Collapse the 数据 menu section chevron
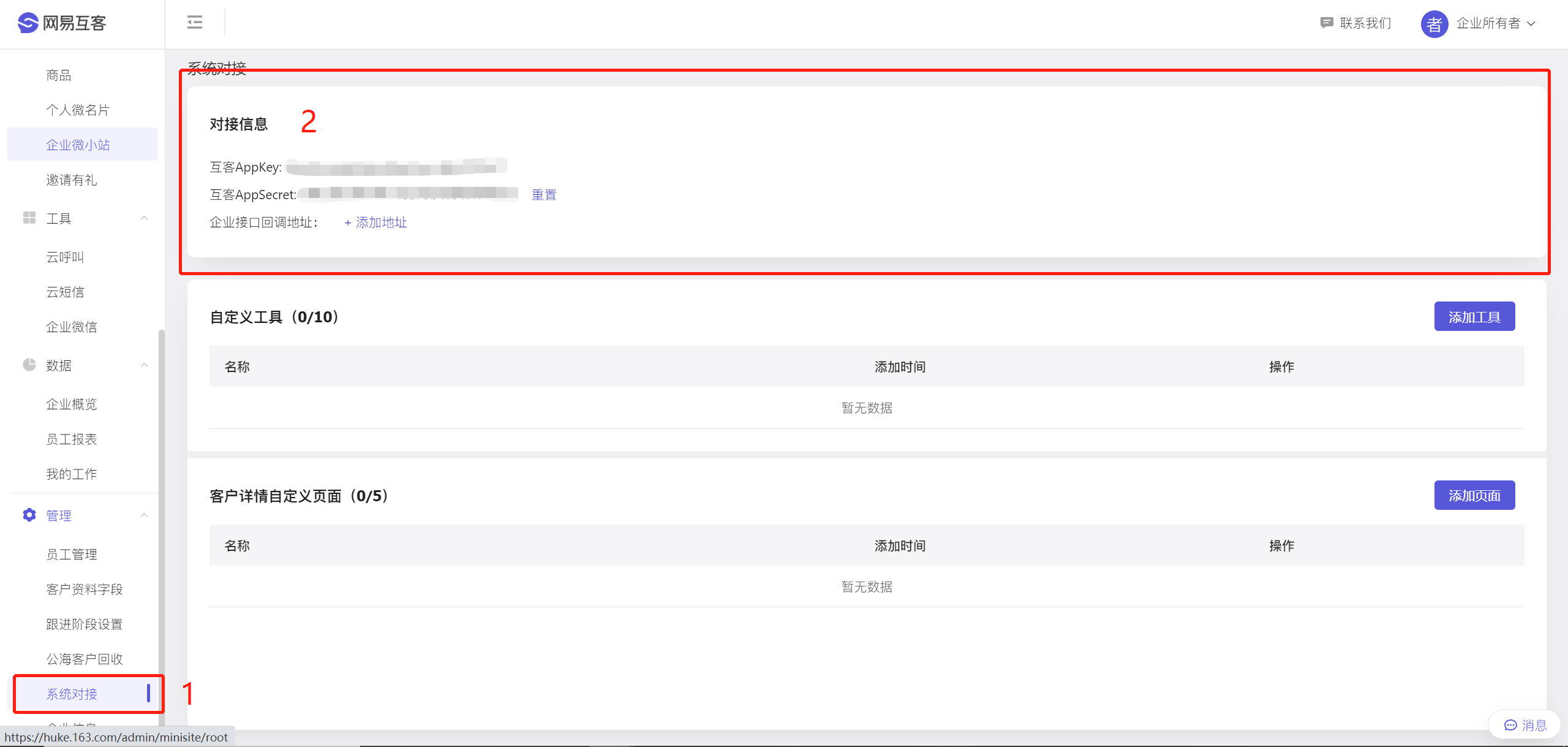Image resolution: width=1568 pixels, height=747 pixels. tap(145, 365)
